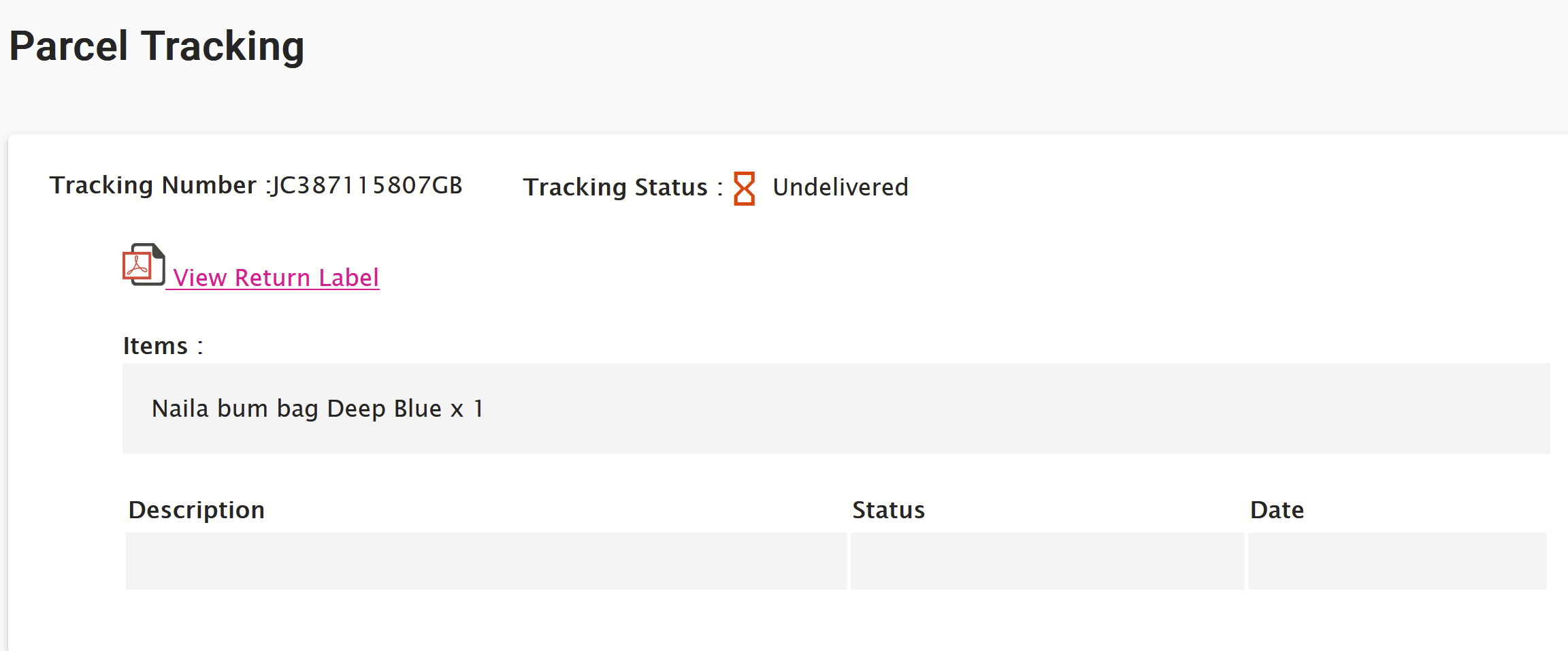The image size is (1568, 651).
Task: Open the PDF return label icon
Action: coord(144,264)
